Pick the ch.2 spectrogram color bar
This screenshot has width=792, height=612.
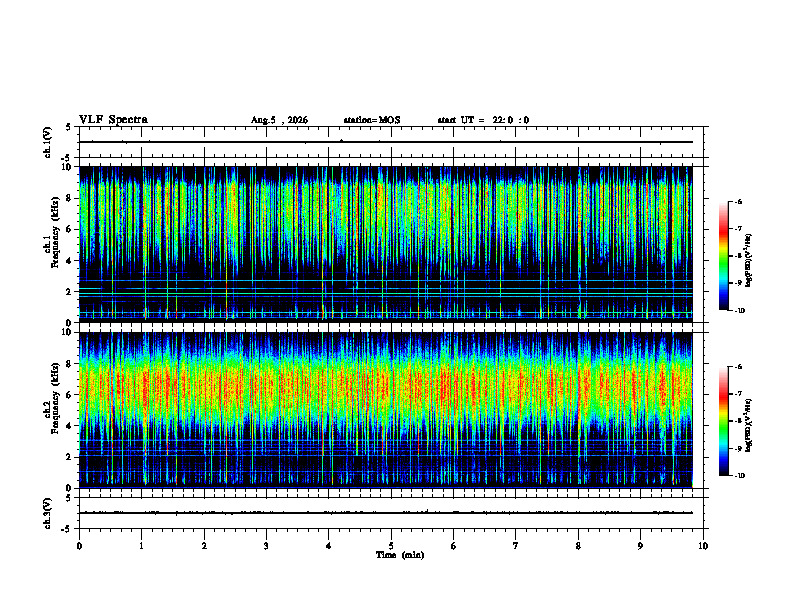tap(723, 421)
